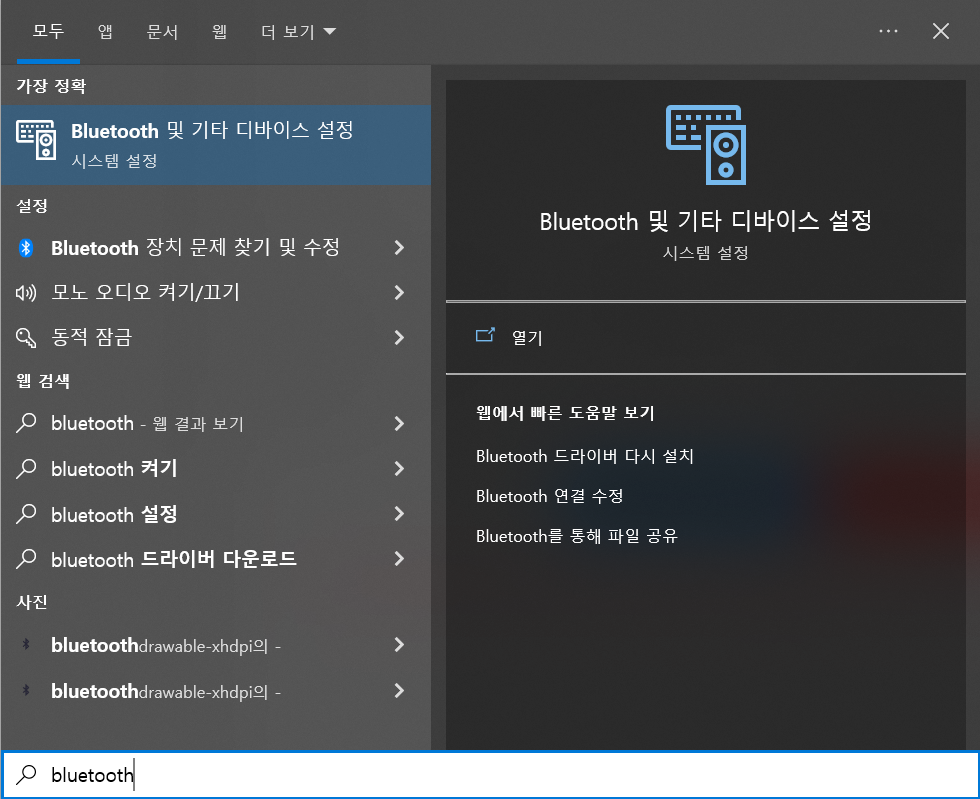Click search icon beside bluetooth 설정
This screenshot has height=799, width=980.
click(26, 514)
